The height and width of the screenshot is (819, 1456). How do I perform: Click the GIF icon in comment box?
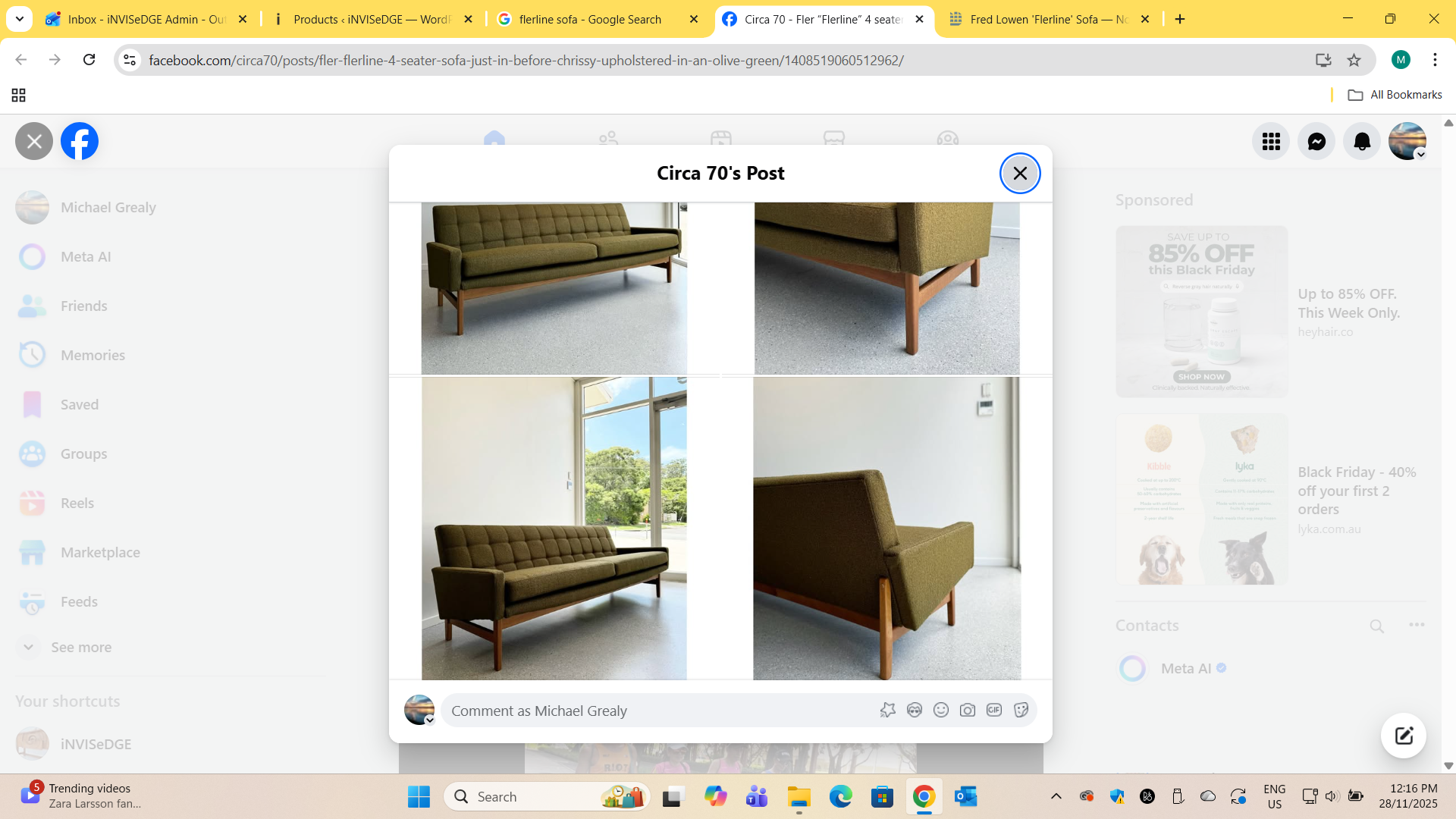[994, 710]
